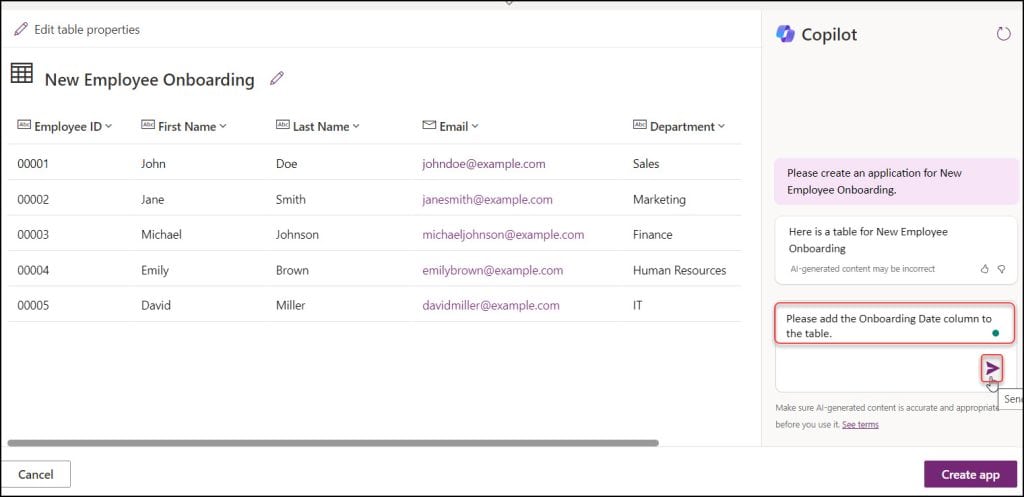This screenshot has width=1024, height=497.
Task: Open michaeljohnson@example.com email link
Action: pos(504,234)
